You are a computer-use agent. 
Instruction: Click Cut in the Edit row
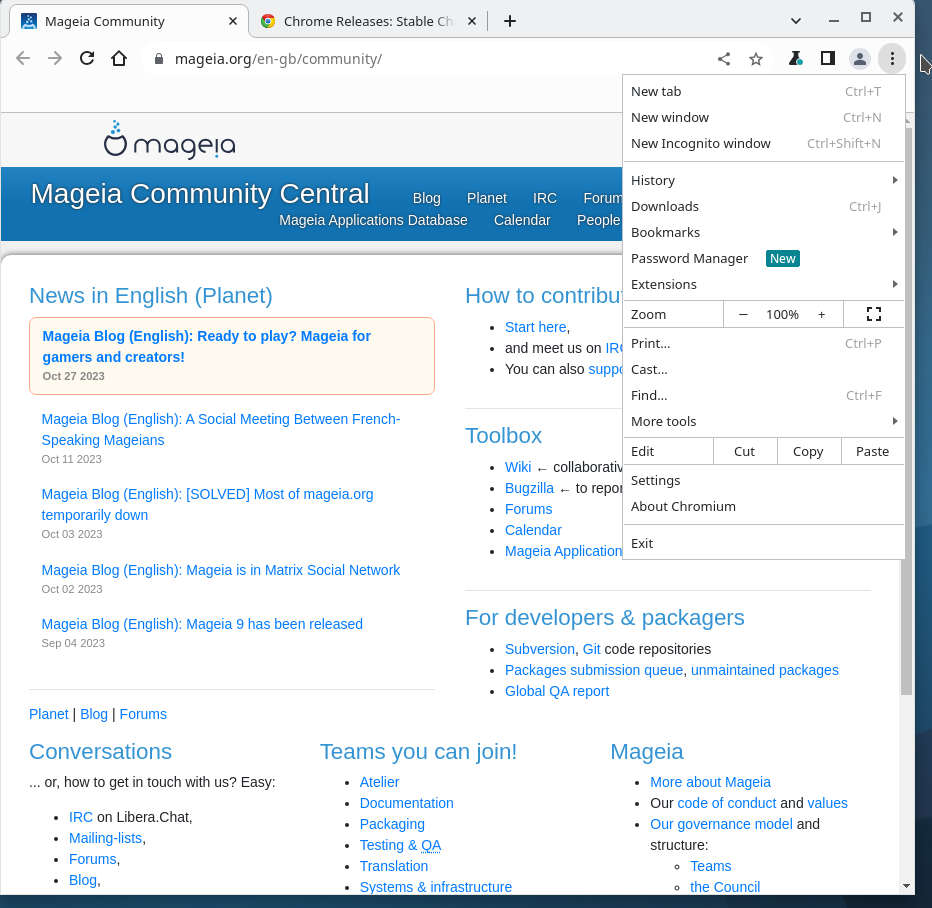pyautogui.click(x=744, y=452)
